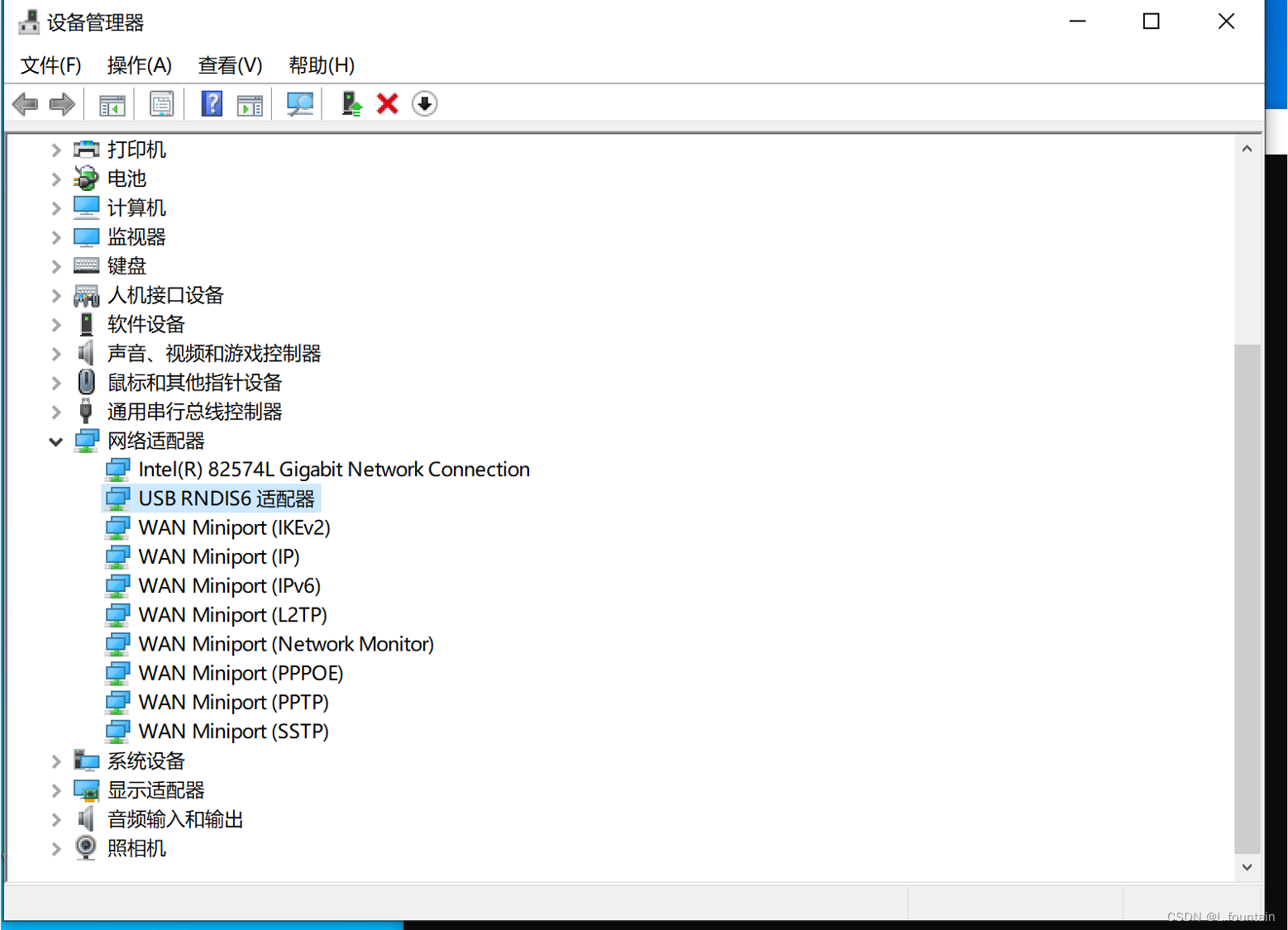
Task: Select WAN Miniport (Network Monitor)
Action: tap(286, 644)
